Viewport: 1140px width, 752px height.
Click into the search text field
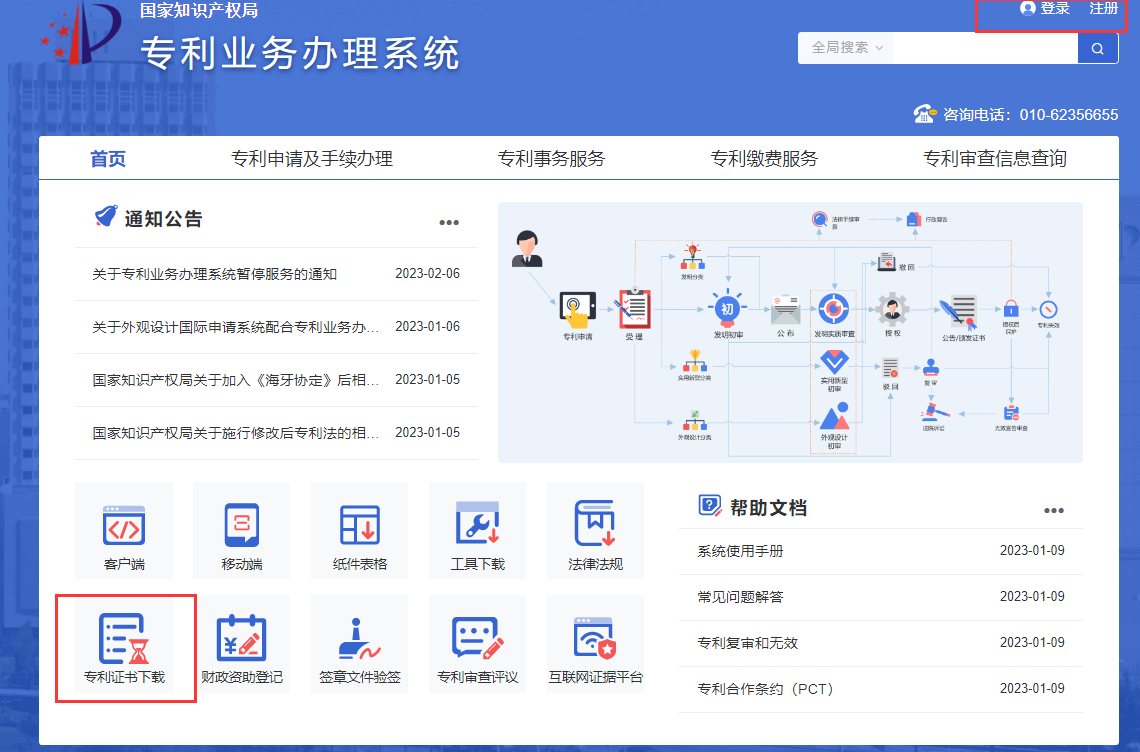click(984, 48)
